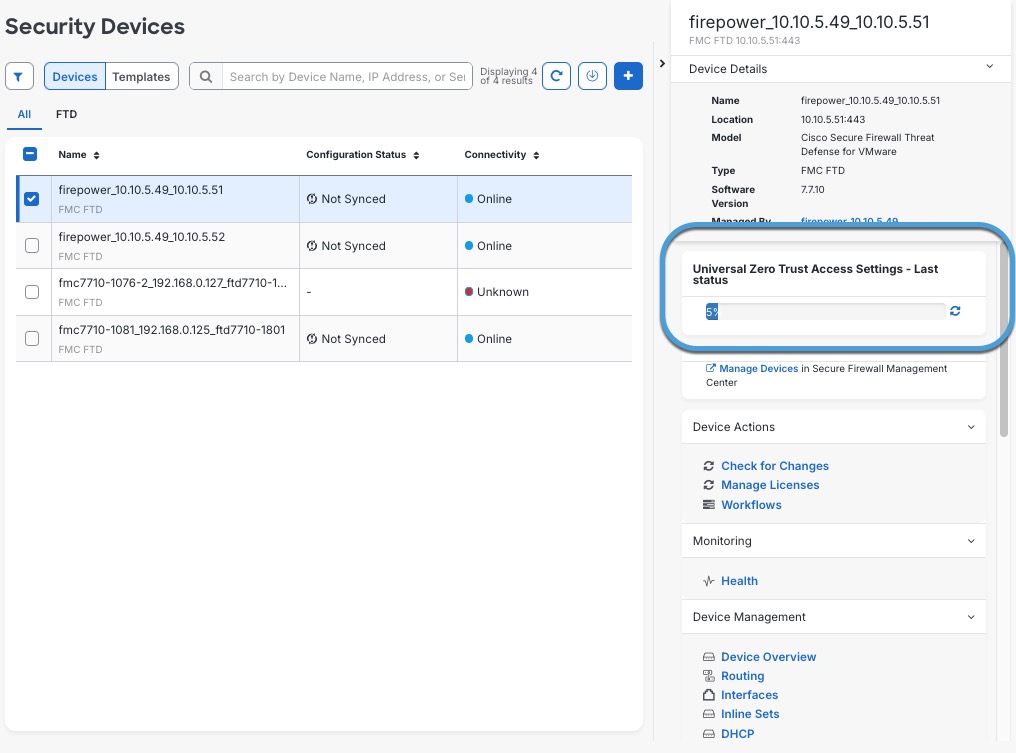Click the Zero Trust progress bar
The height and width of the screenshot is (753, 1016).
825,312
